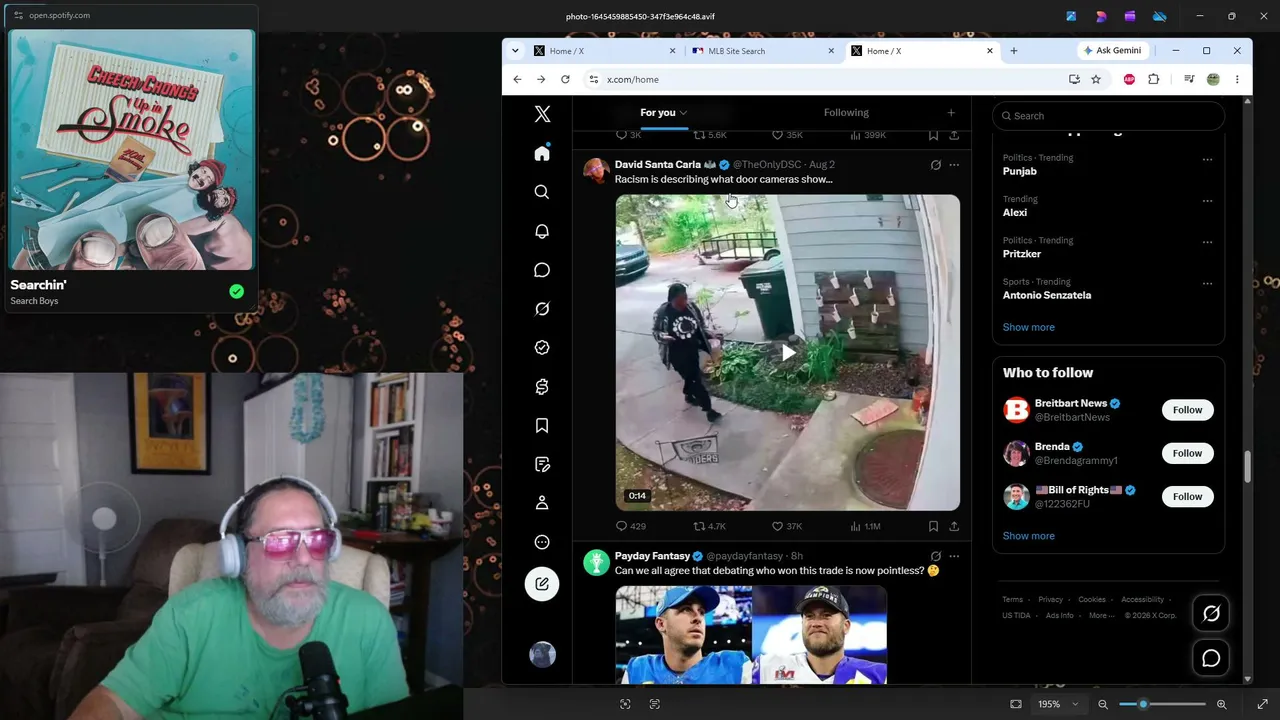Toggle the green saved checkmark for Searchin'
The height and width of the screenshot is (720, 1280).
[x=236, y=292]
